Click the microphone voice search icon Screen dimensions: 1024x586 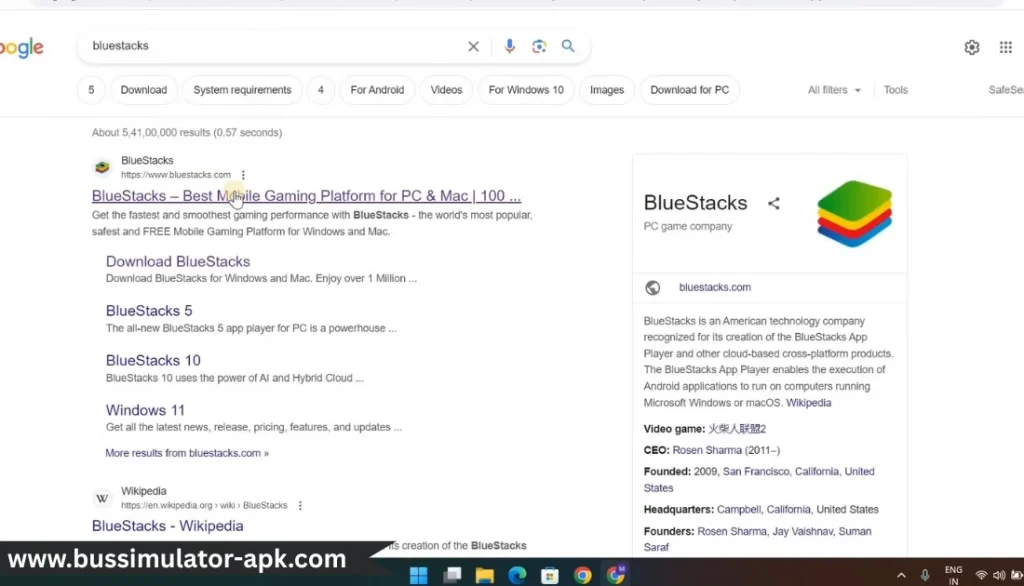pos(509,46)
